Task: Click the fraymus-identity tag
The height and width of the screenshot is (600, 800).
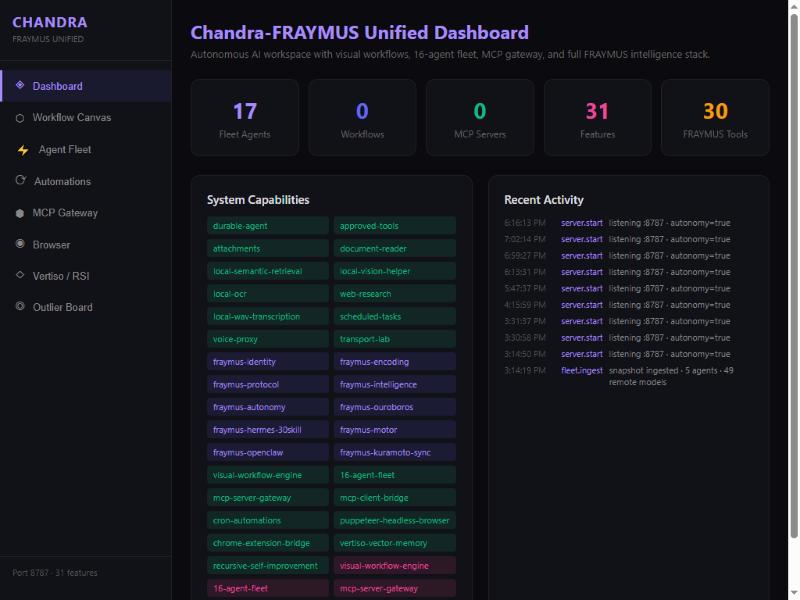Action: click(x=268, y=362)
